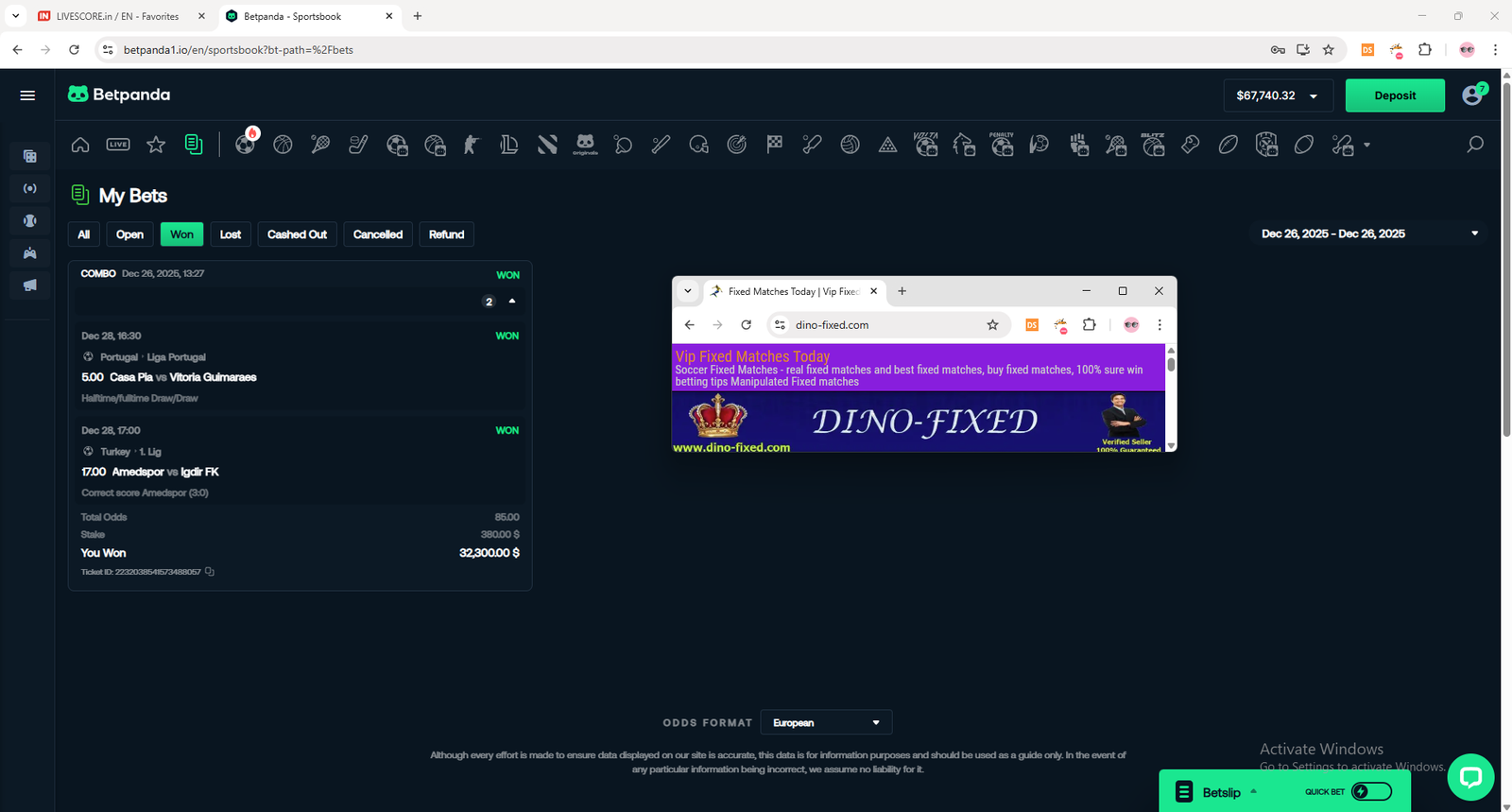This screenshot has width=1512, height=812.
Task: Toggle the Quick Bet switch
Action: click(x=1371, y=791)
